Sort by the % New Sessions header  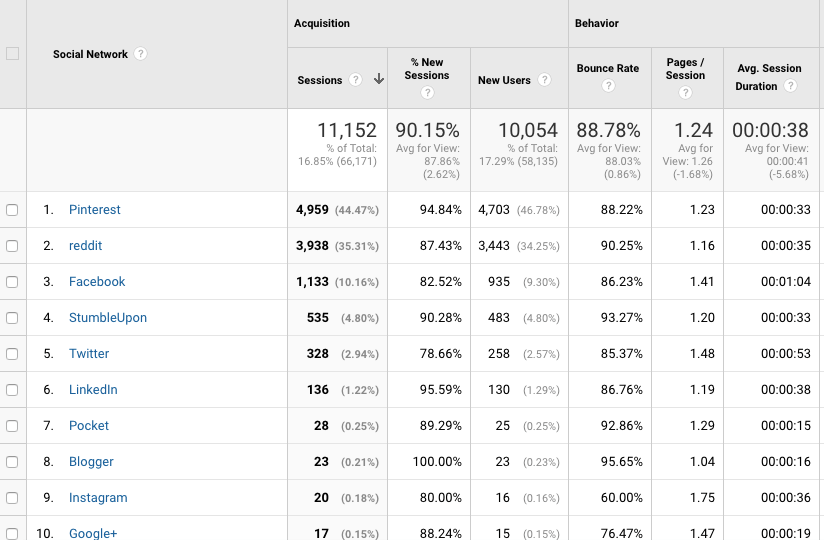[x=427, y=69]
